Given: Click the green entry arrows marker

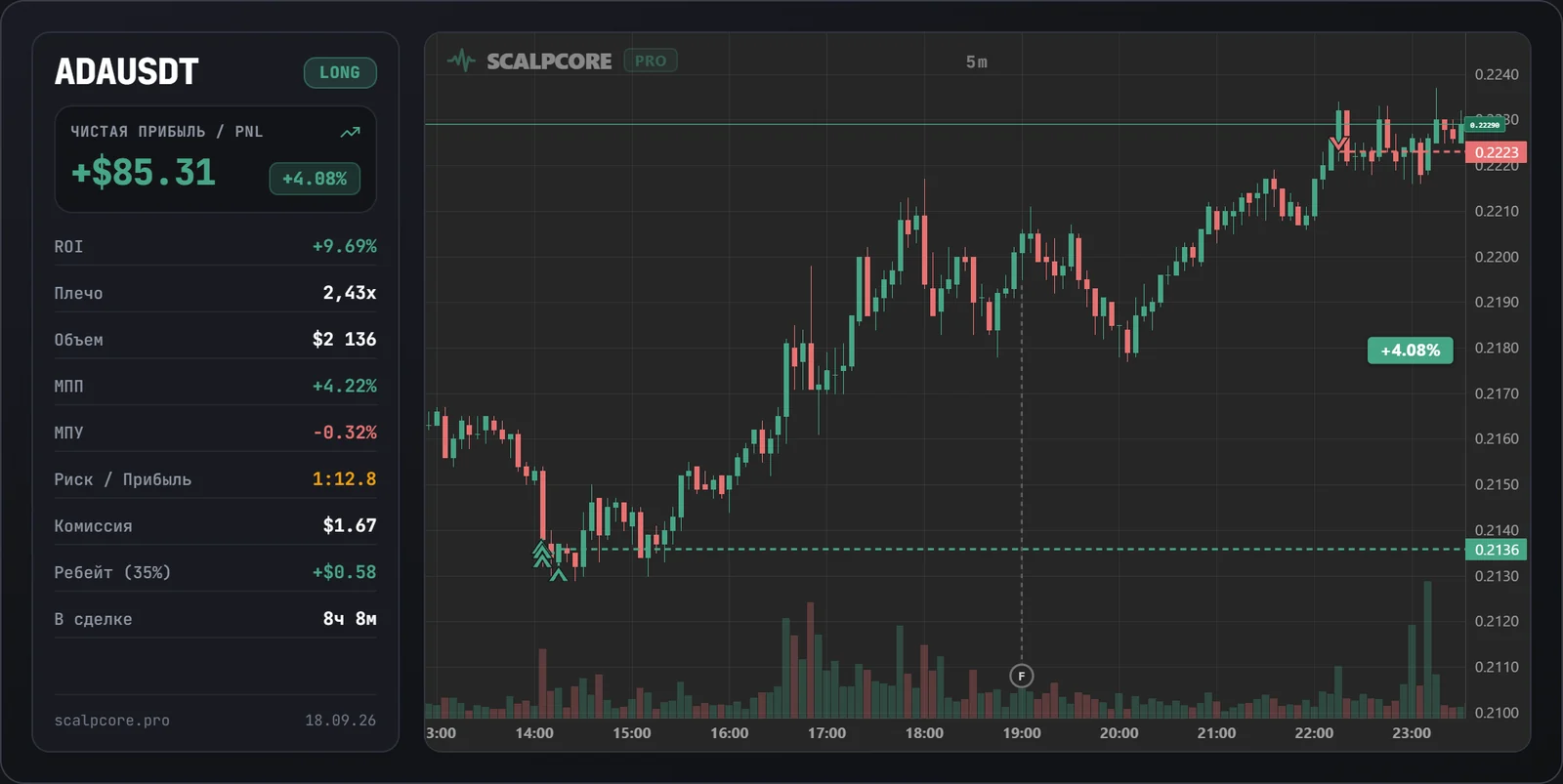Looking at the screenshot, I should click(x=541, y=554).
